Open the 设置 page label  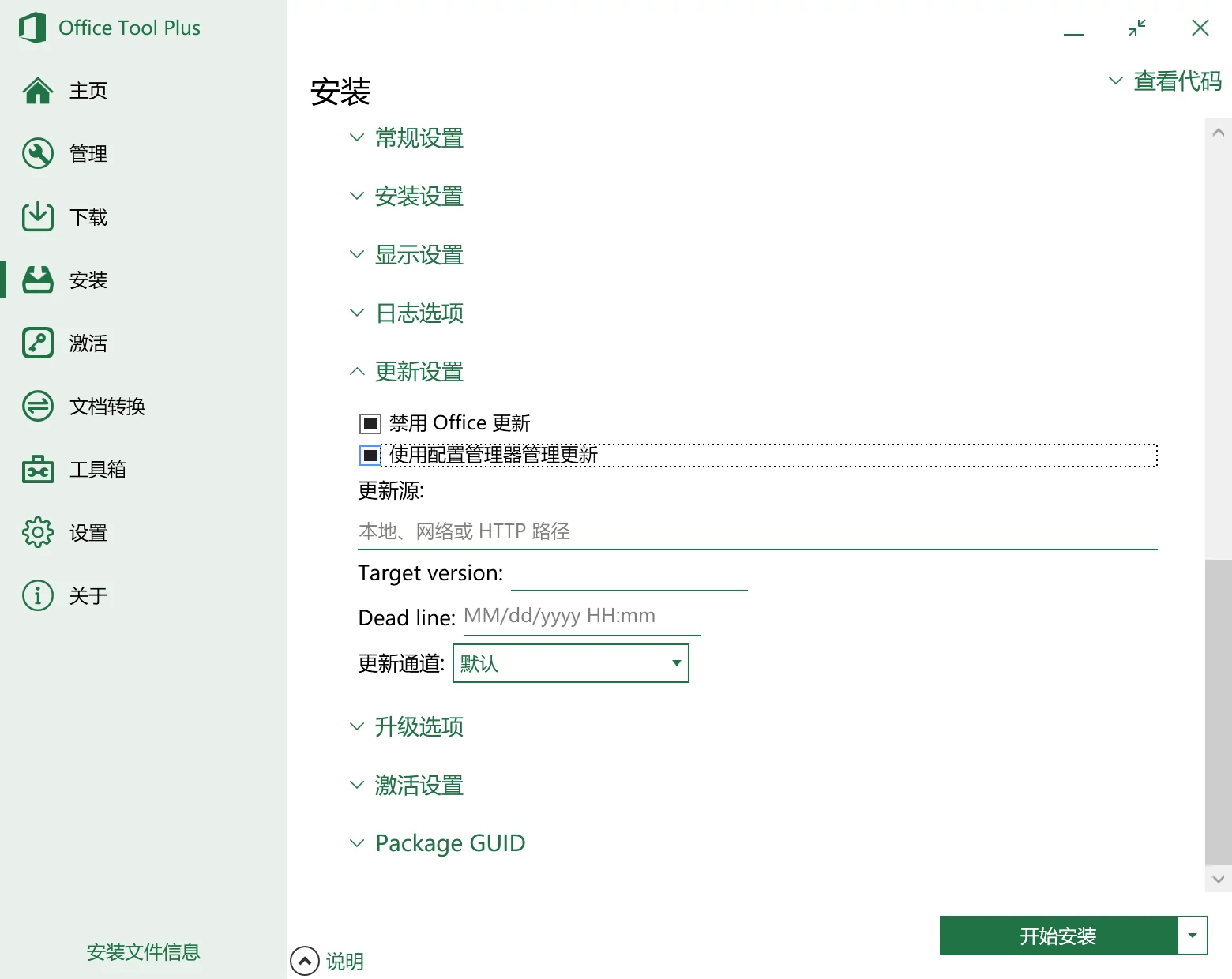pos(88,533)
